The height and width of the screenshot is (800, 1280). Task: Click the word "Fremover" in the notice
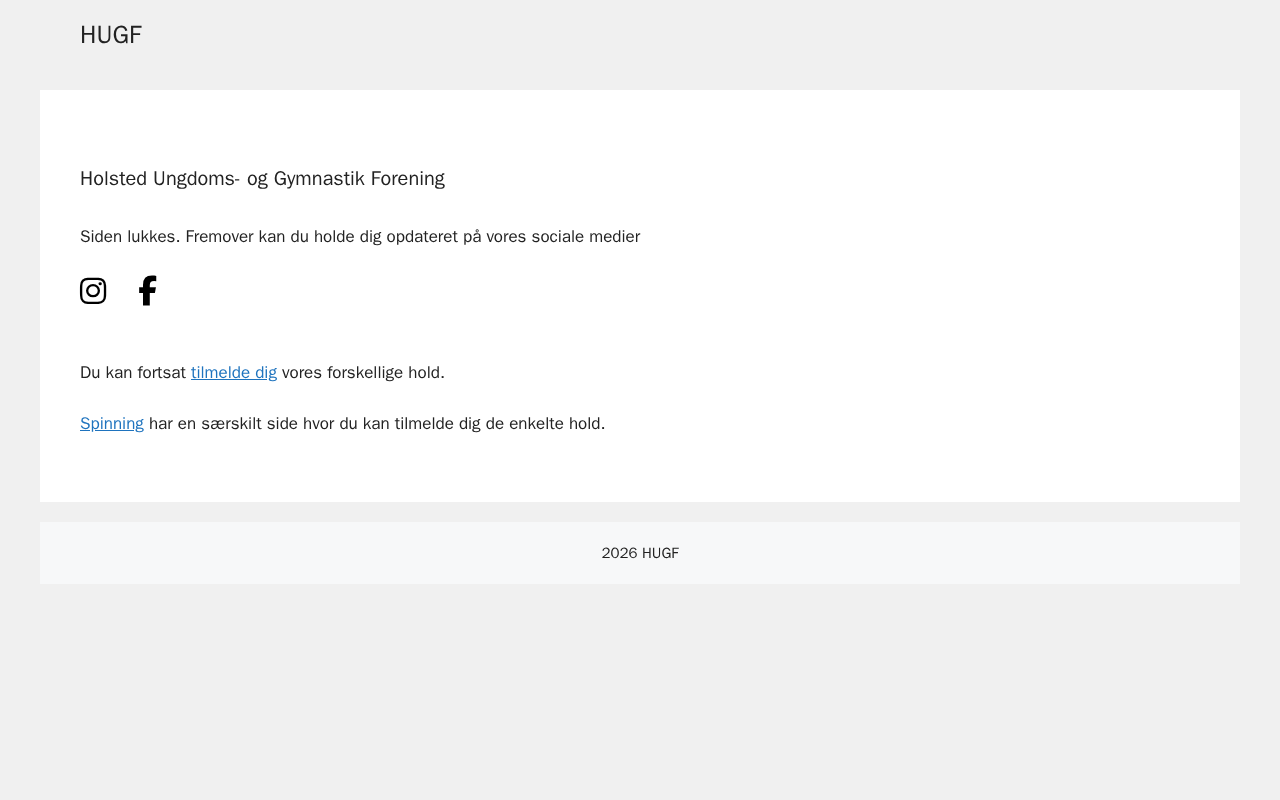coord(222,237)
